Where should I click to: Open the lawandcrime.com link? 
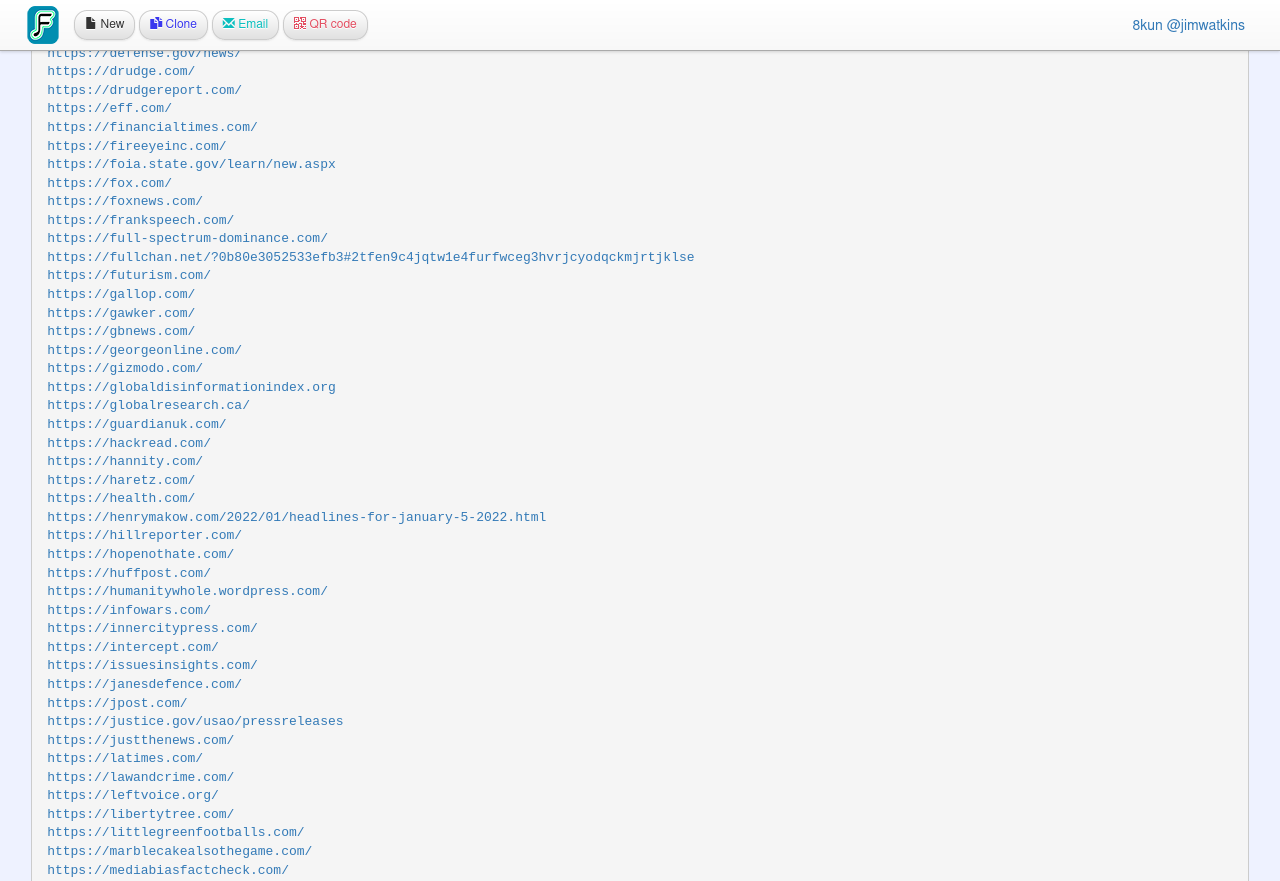(140, 778)
